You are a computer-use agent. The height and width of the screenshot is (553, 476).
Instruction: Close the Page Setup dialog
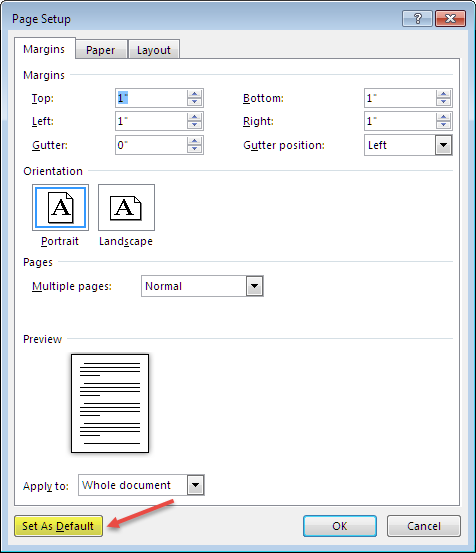[450, 18]
